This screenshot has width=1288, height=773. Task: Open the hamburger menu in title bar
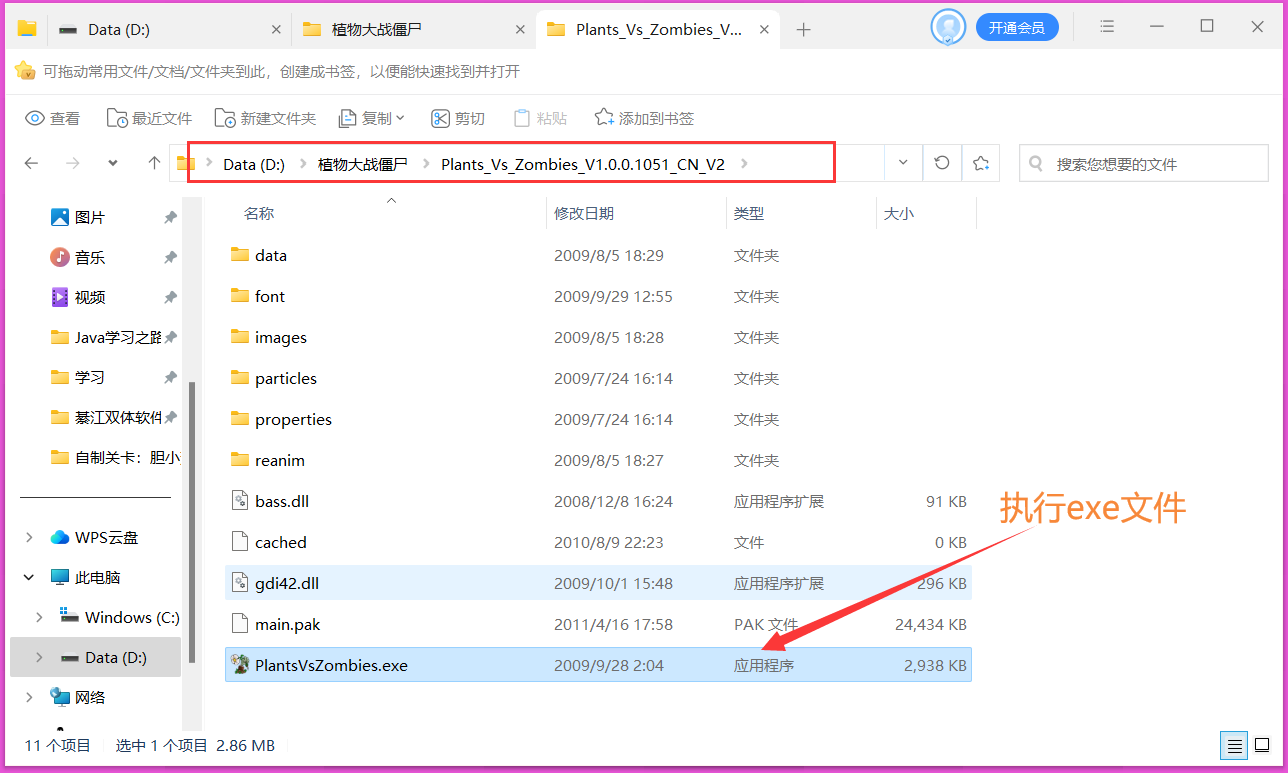click(1107, 27)
